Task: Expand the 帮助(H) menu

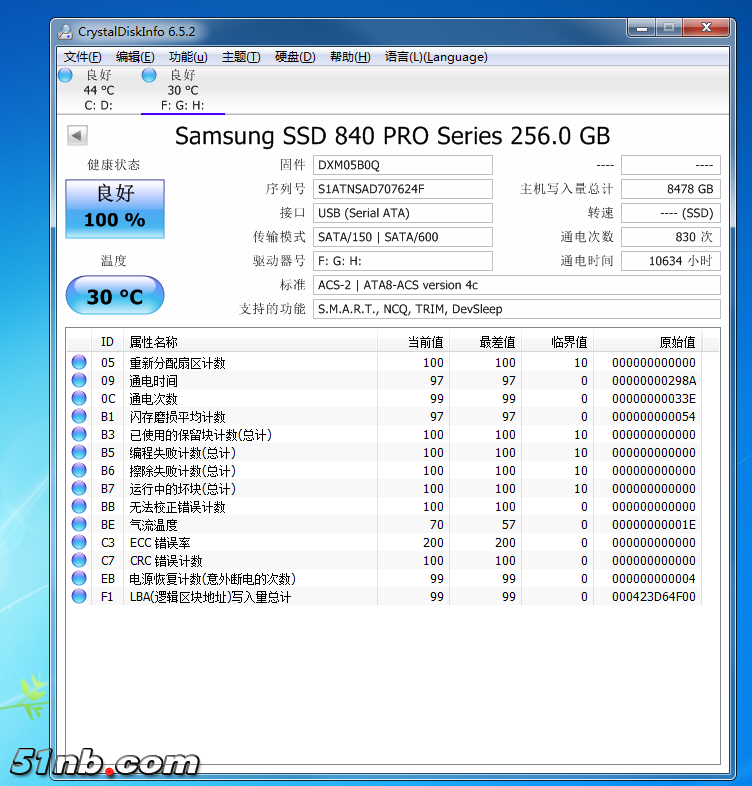Action: [350, 57]
